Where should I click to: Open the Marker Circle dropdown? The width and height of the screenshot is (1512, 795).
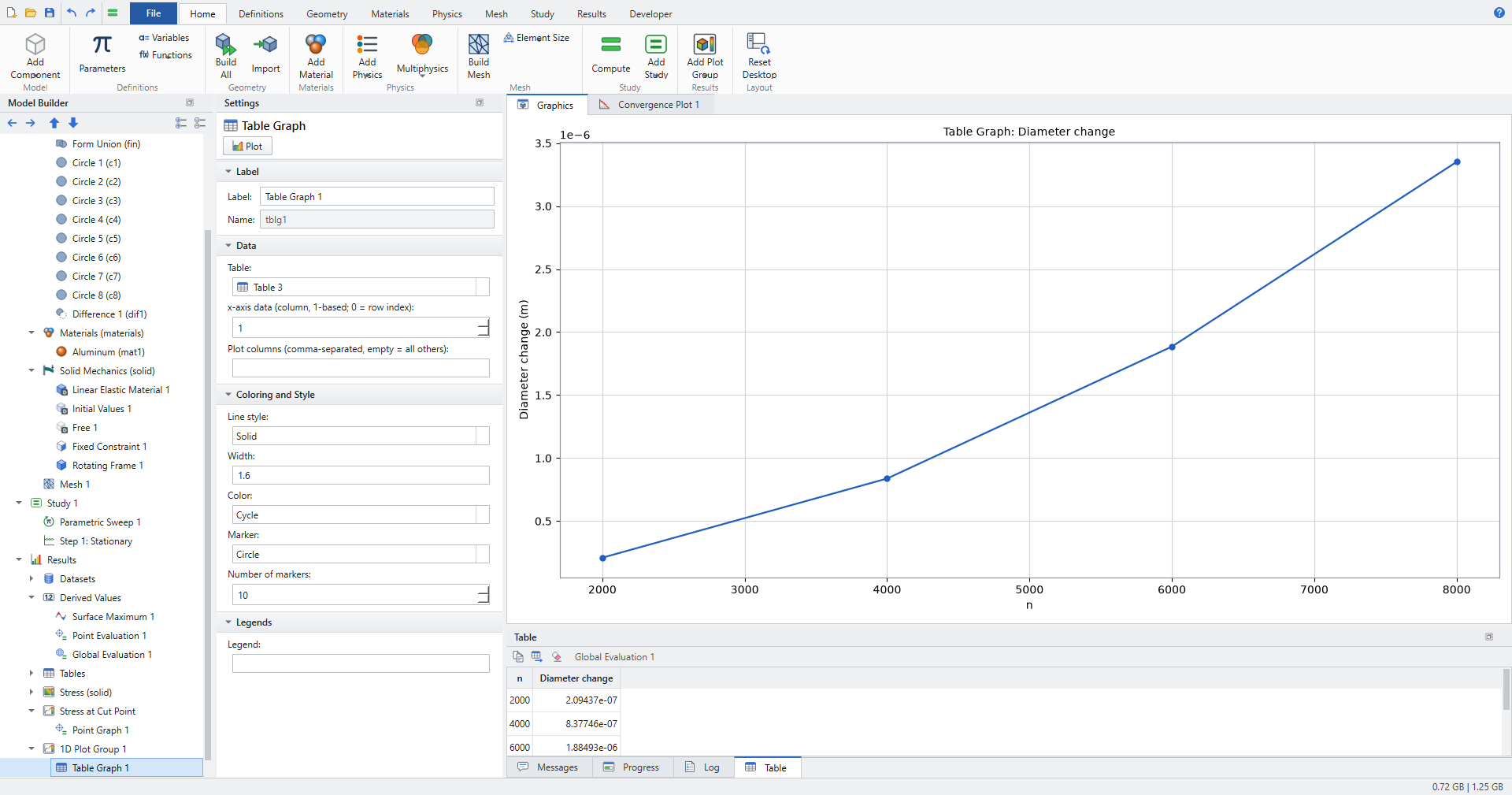tap(361, 555)
